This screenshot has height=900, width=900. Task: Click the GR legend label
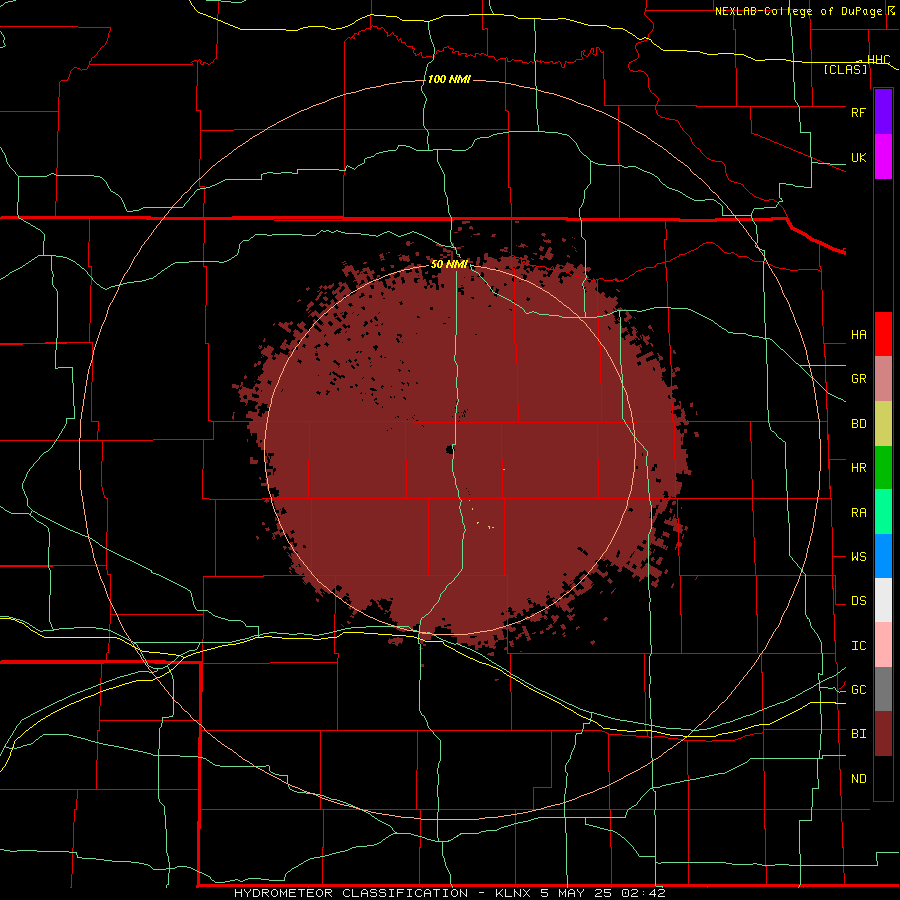859,379
